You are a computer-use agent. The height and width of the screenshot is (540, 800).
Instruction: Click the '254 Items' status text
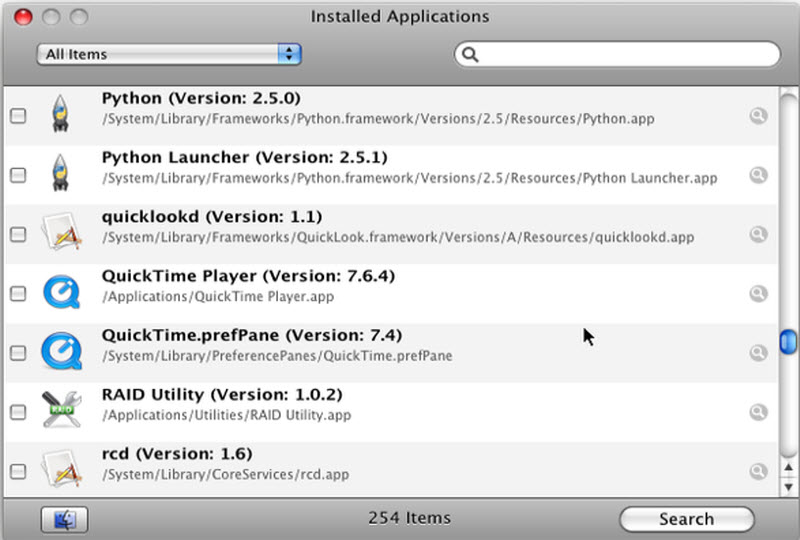click(x=410, y=518)
